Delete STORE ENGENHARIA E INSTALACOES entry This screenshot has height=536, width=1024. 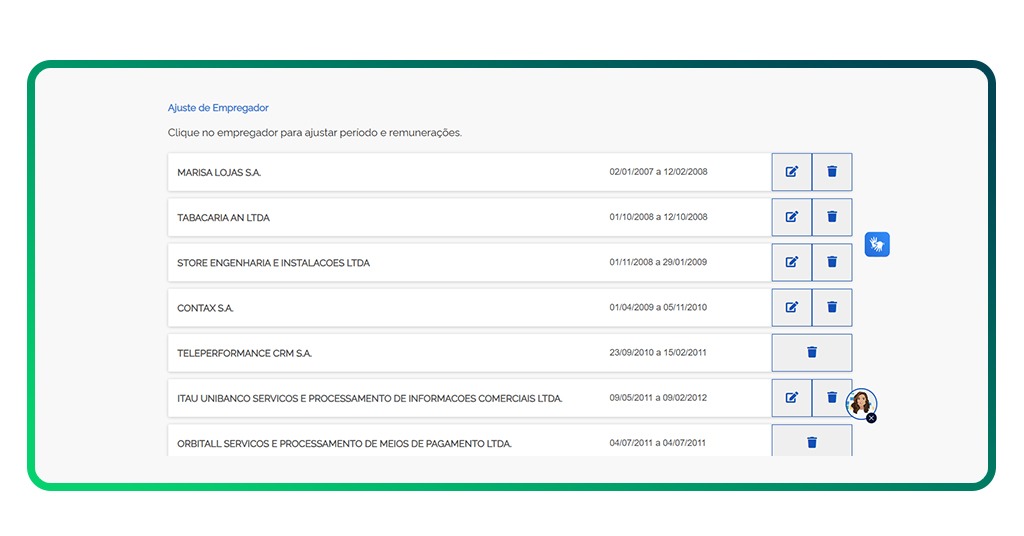(x=832, y=262)
